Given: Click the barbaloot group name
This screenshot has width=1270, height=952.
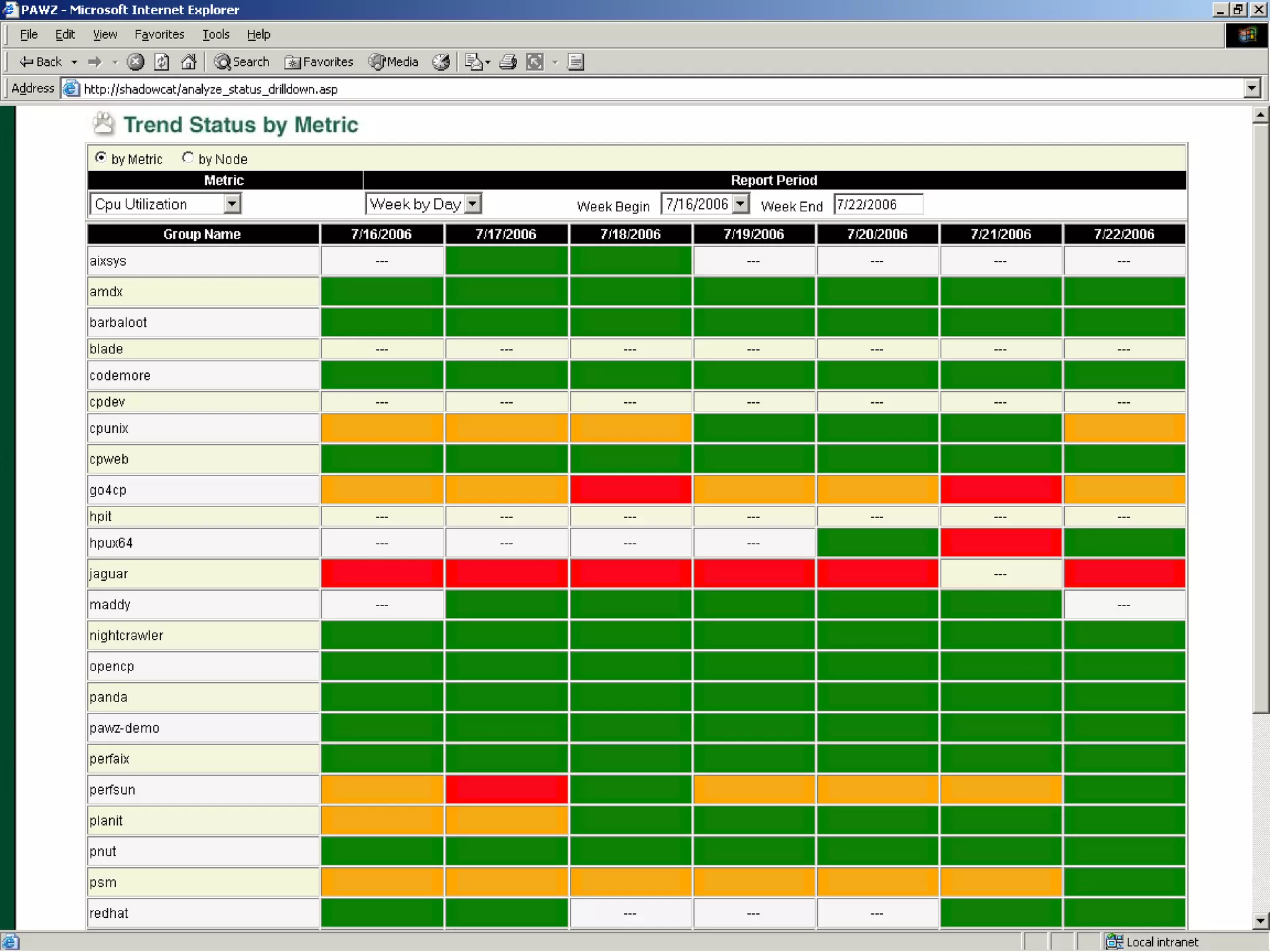Looking at the screenshot, I should click(x=118, y=323).
